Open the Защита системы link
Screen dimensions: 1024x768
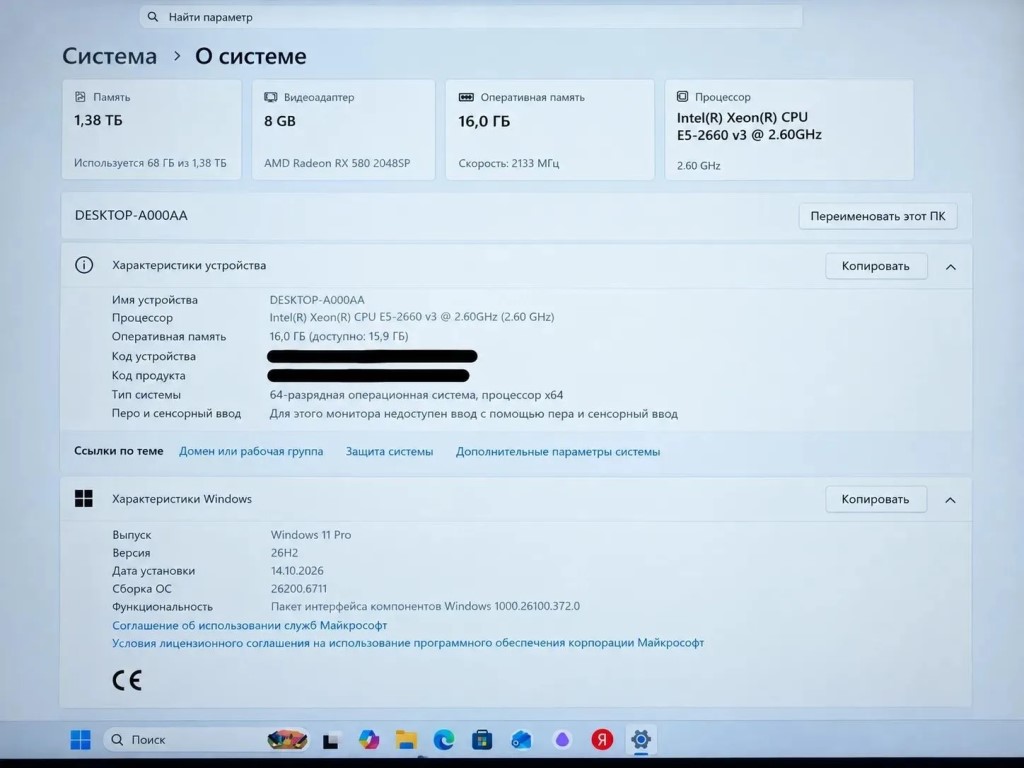tap(389, 451)
